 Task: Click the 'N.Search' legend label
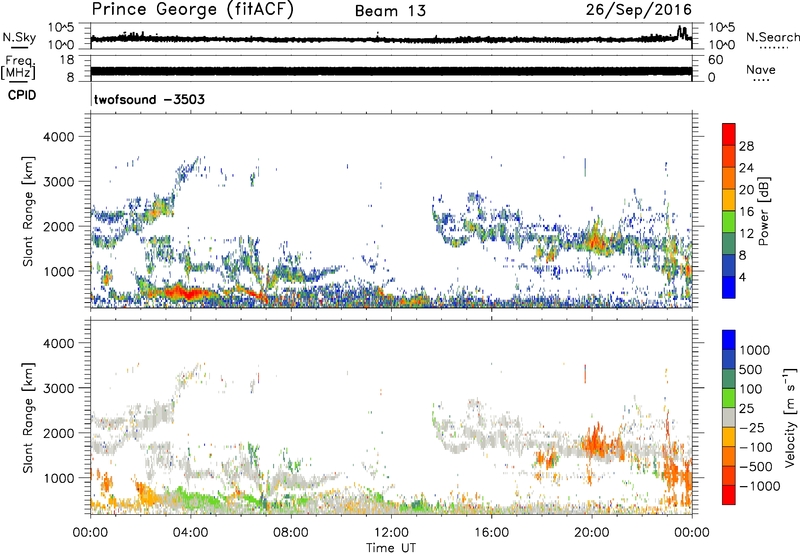[772, 37]
